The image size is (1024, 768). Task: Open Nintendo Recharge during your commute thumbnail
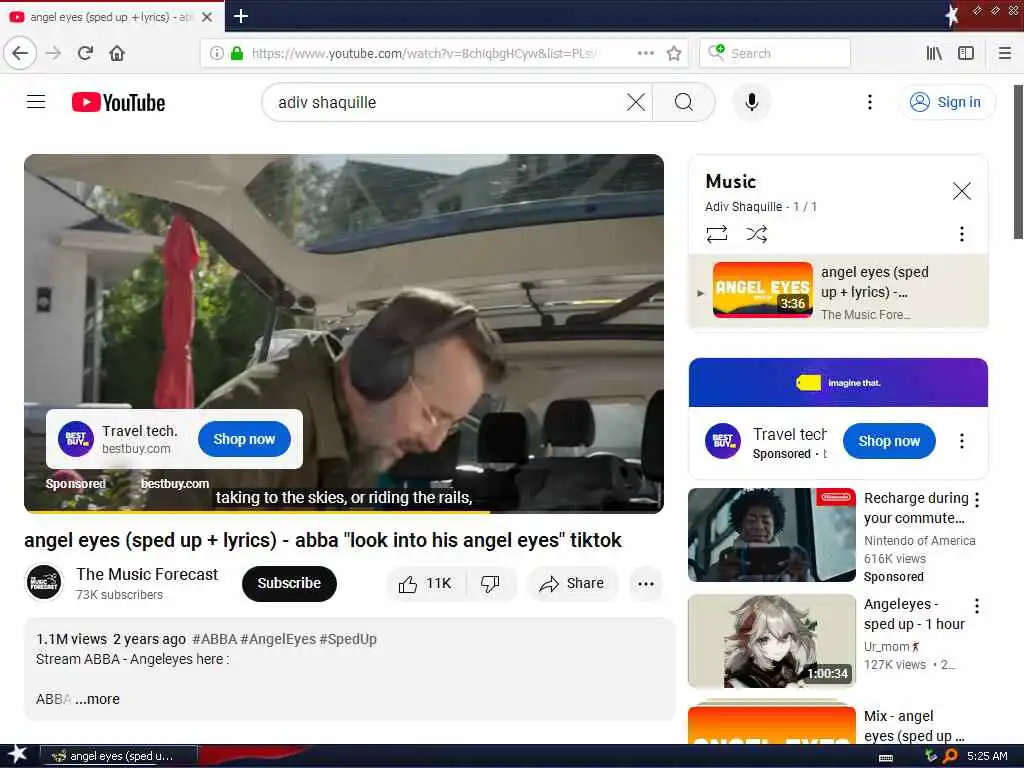point(771,535)
